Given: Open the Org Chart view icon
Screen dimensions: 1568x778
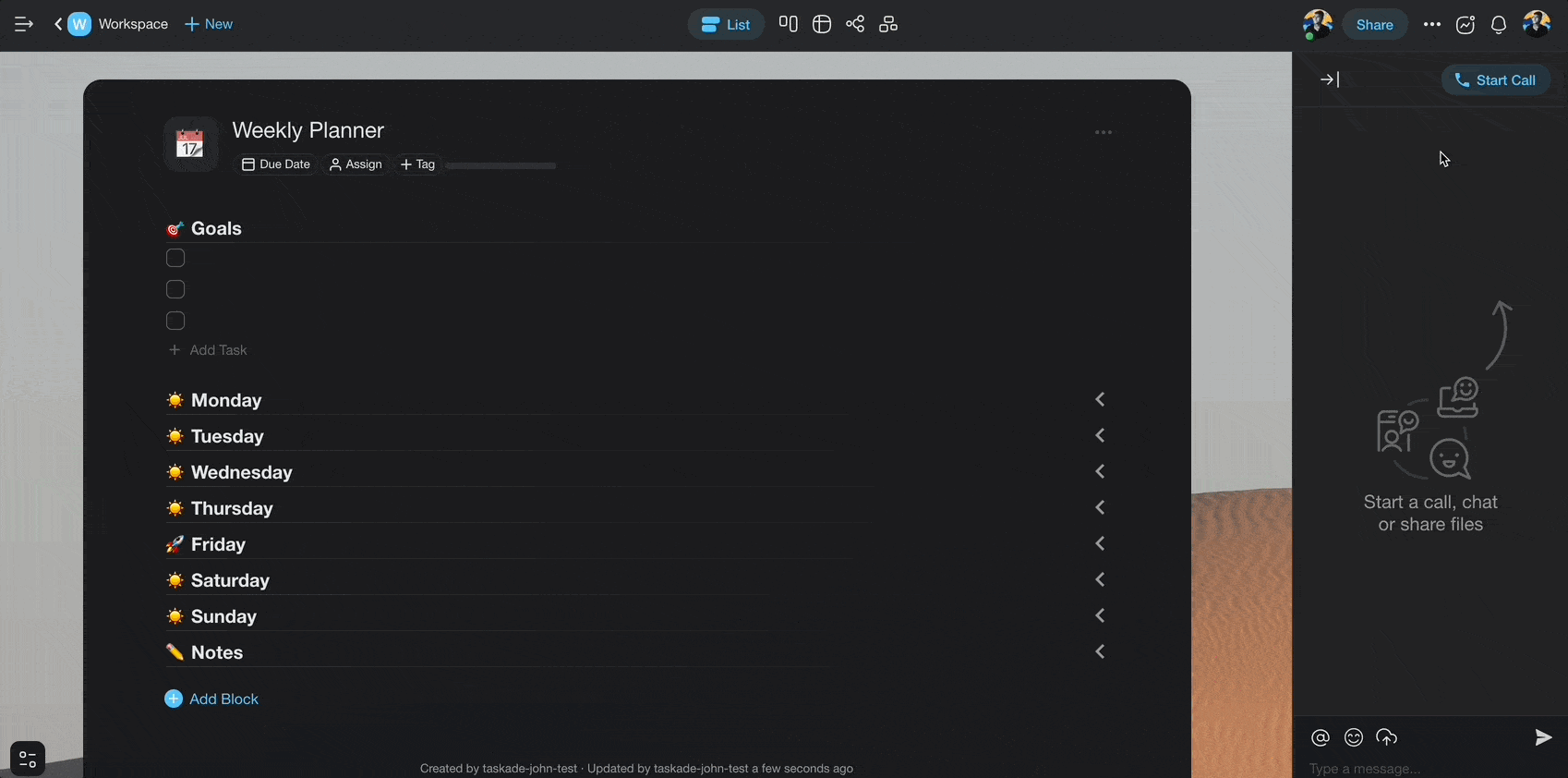Looking at the screenshot, I should [888, 24].
